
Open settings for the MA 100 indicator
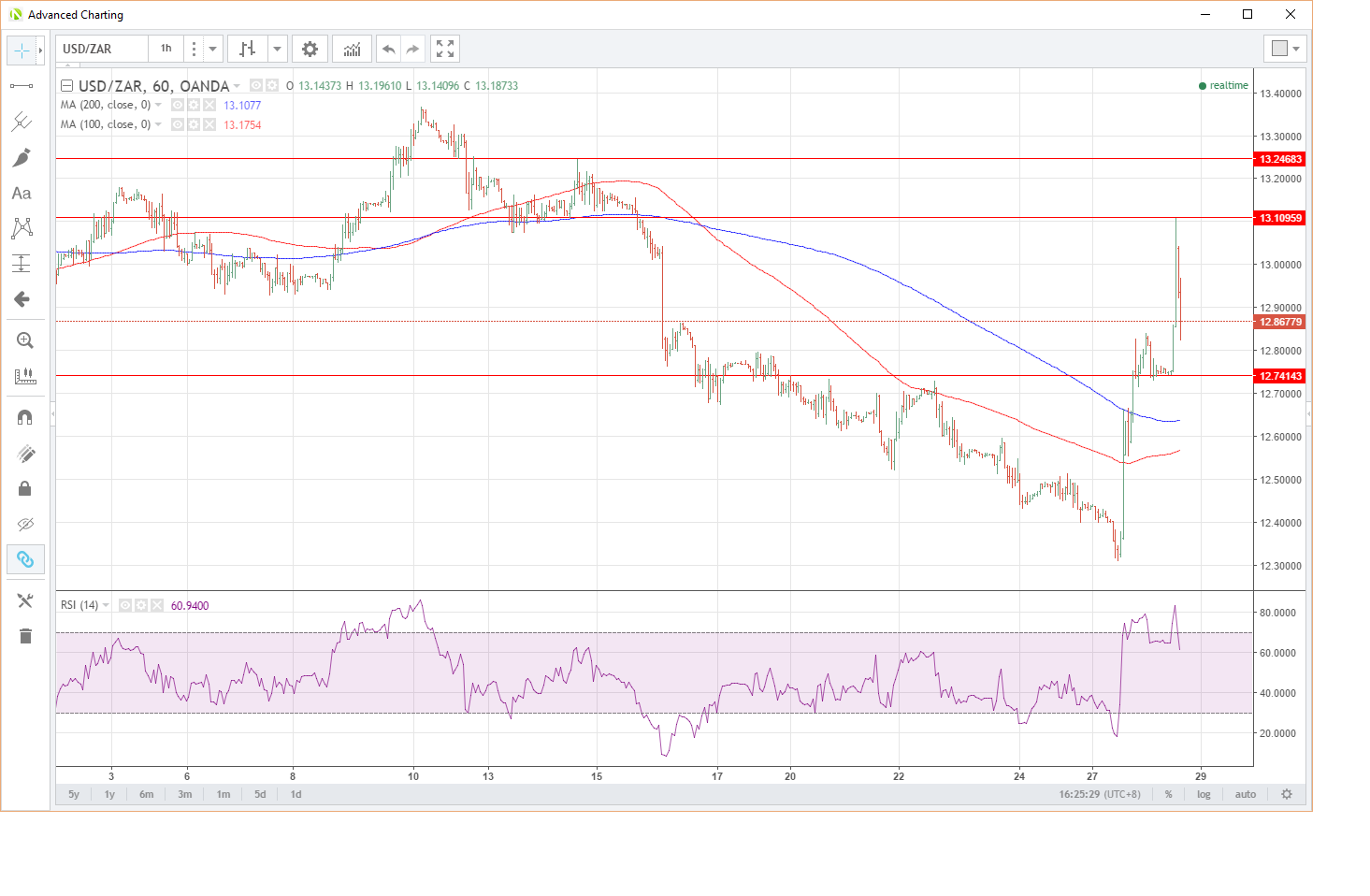(194, 124)
